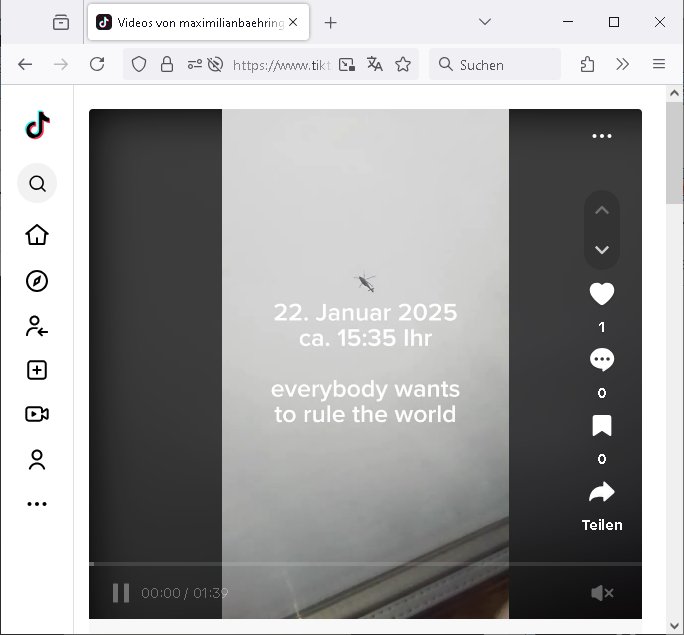
Task: Open the Following people icon
Action: 37,326
